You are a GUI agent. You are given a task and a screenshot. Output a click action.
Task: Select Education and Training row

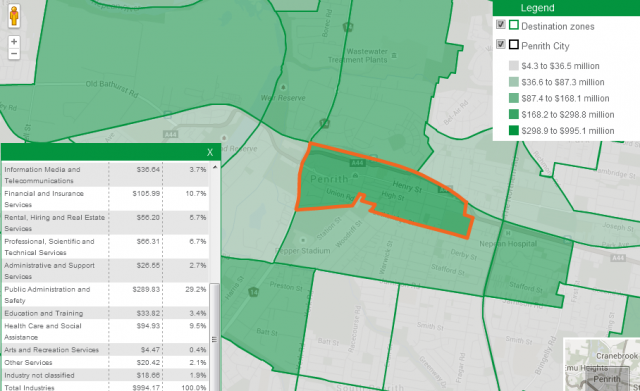(105, 313)
